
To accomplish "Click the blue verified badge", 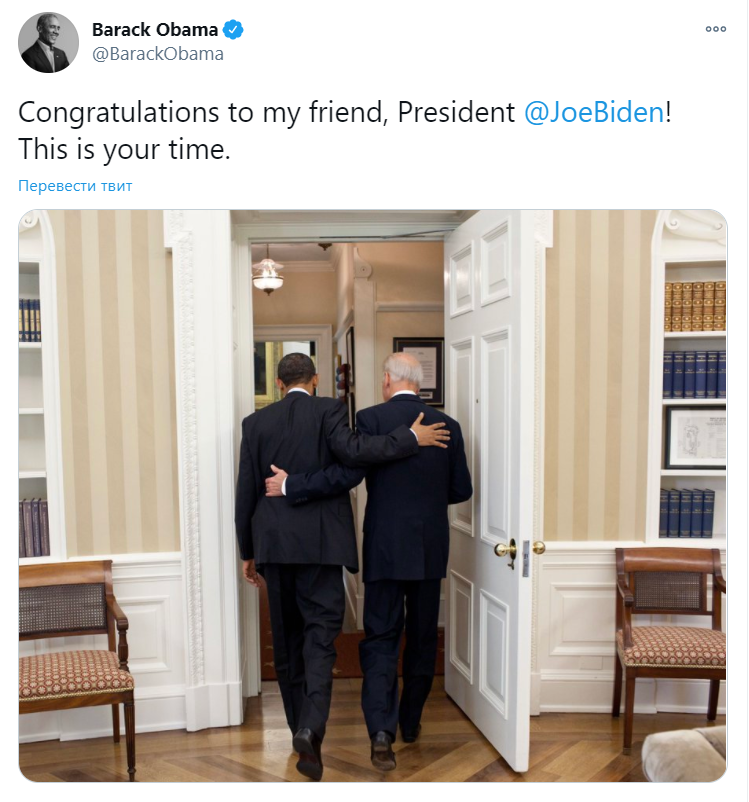I will click(x=233, y=30).
